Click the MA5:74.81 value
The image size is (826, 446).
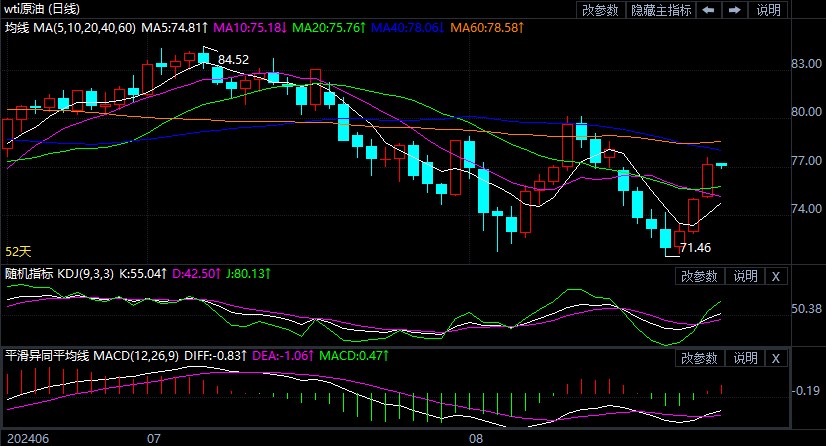(174, 28)
